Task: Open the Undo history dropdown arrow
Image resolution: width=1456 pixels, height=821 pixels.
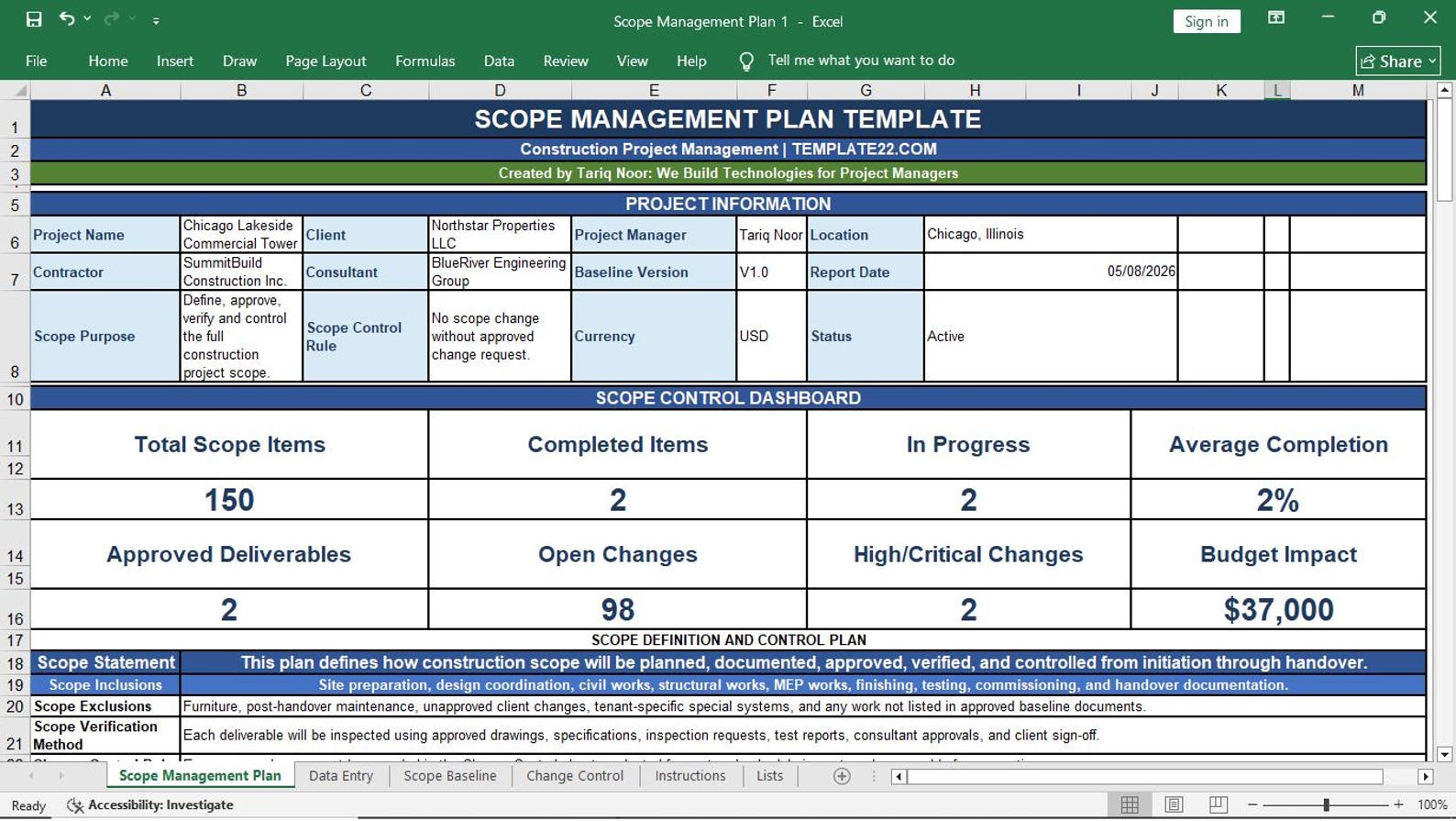Action: coord(87,19)
